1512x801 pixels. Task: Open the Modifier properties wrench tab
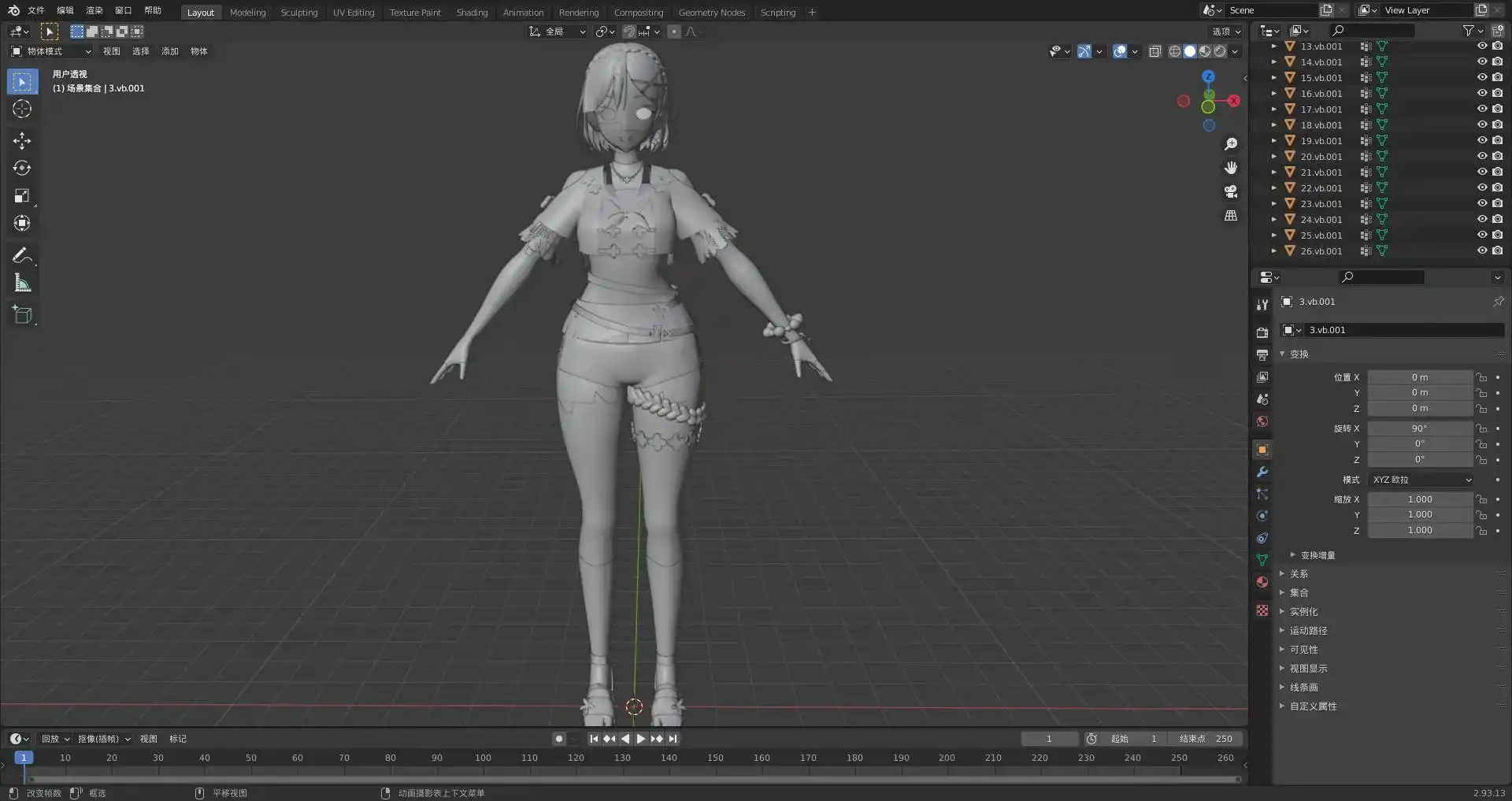(x=1262, y=472)
